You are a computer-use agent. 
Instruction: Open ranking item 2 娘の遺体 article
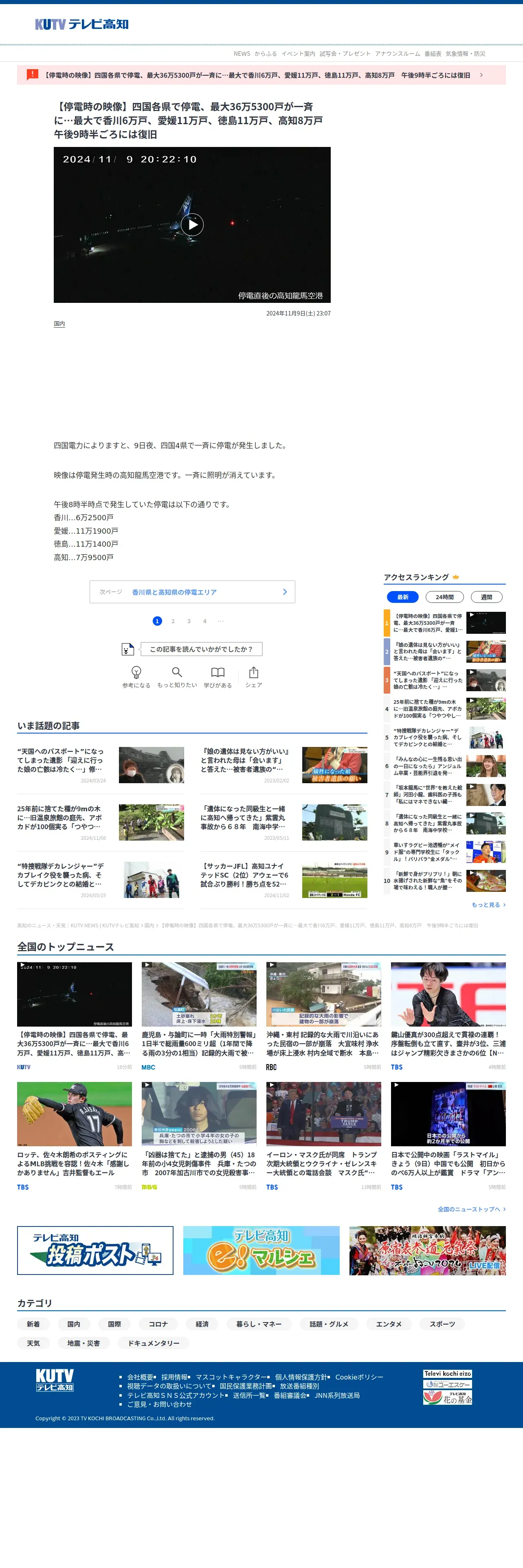pos(444,651)
